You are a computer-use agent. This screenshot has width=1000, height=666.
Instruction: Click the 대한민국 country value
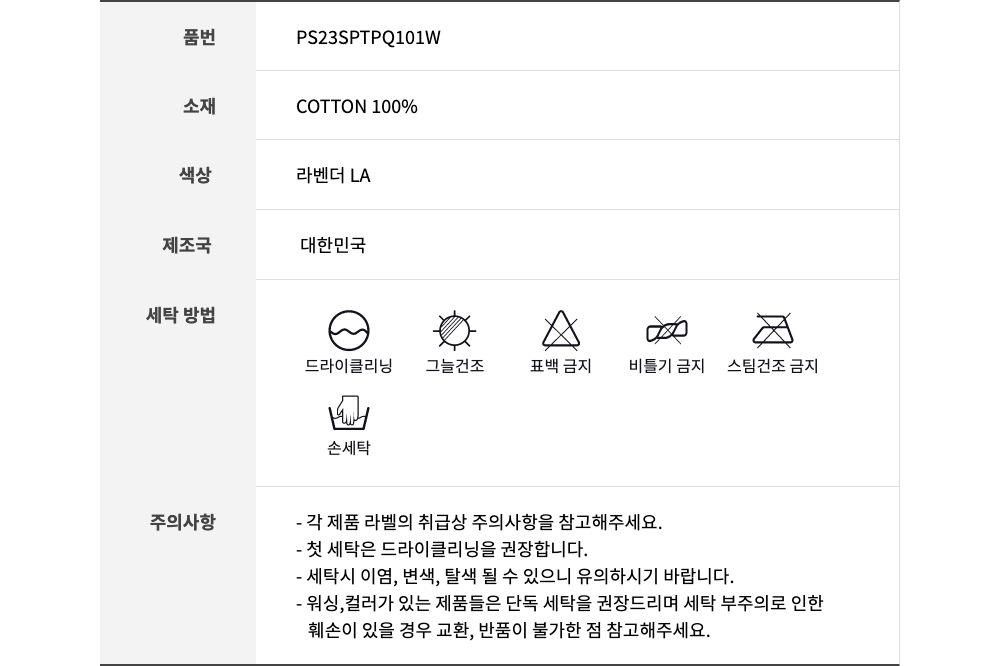tap(333, 245)
